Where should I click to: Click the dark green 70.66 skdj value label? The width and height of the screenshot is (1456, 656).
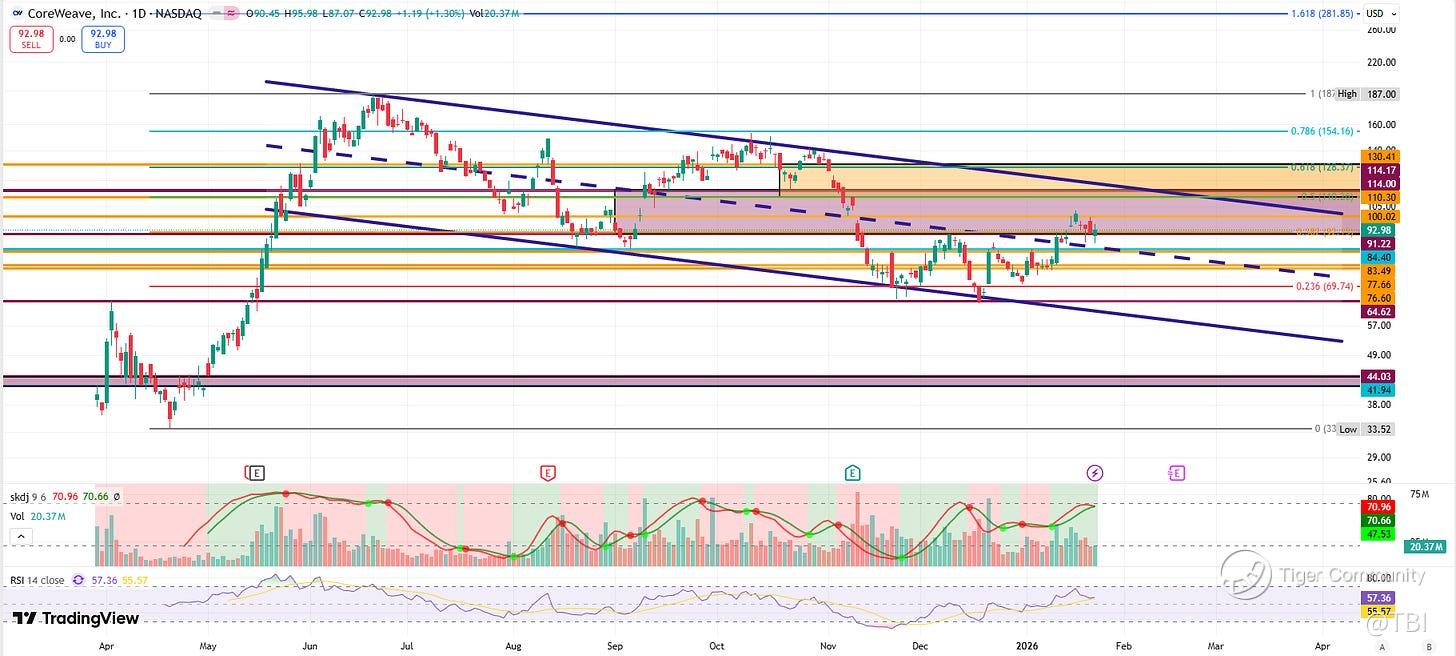pyautogui.click(x=1380, y=520)
